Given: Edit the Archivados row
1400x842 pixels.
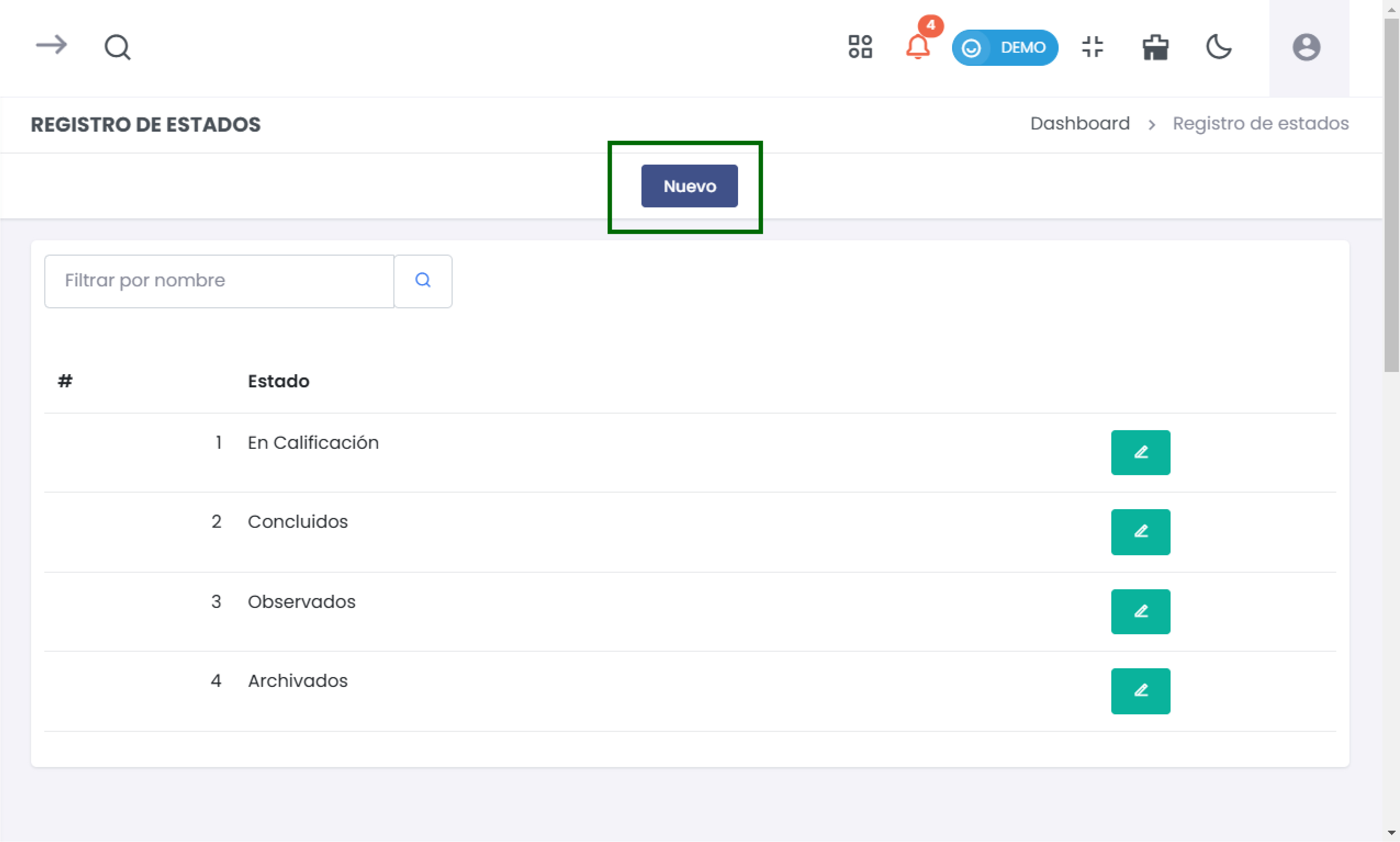Looking at the screenshot, I should tap(1140, 691).
